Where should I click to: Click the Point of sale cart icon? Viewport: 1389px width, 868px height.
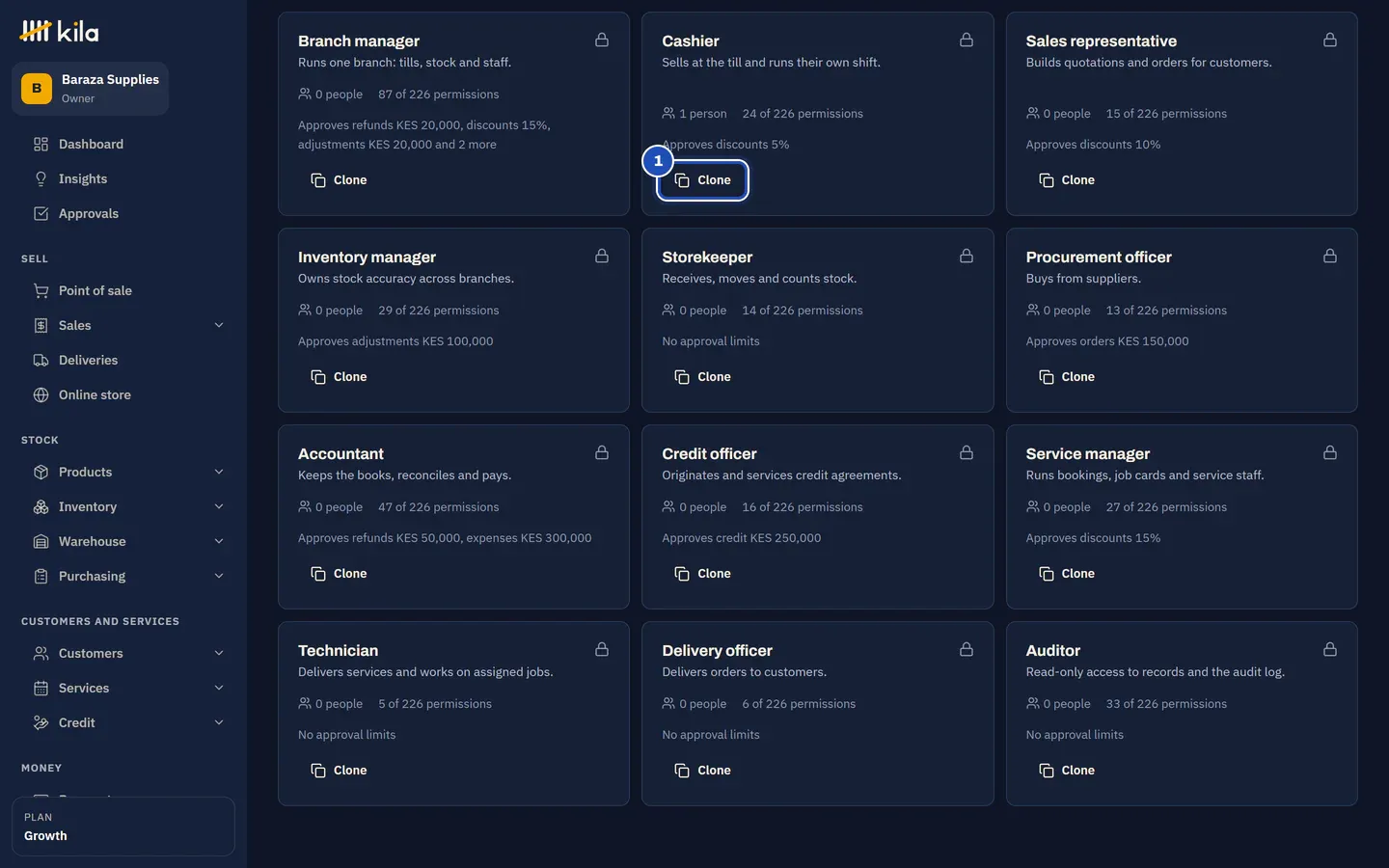click(x=41, y=291)
